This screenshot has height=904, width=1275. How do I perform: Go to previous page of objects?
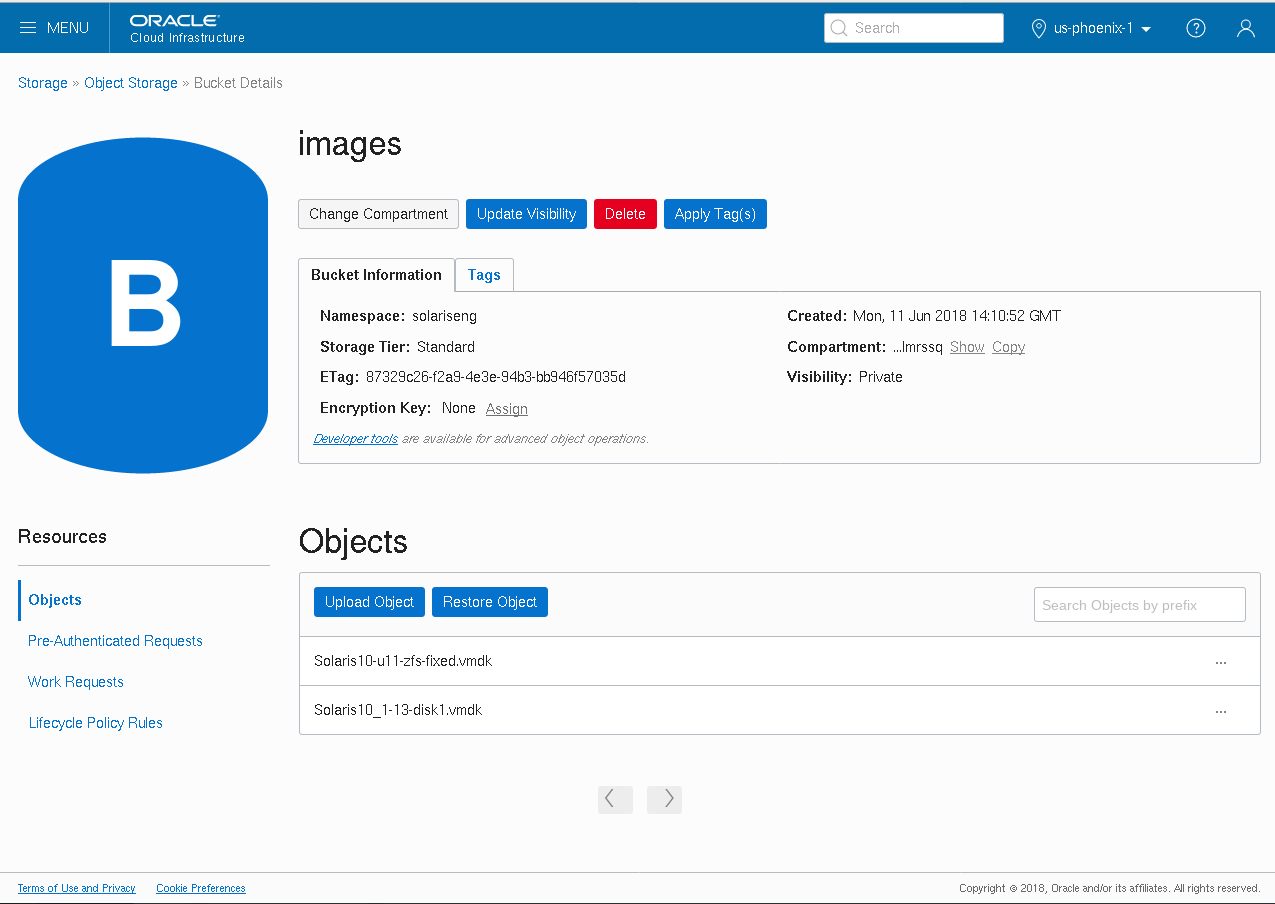pos(615,799)
